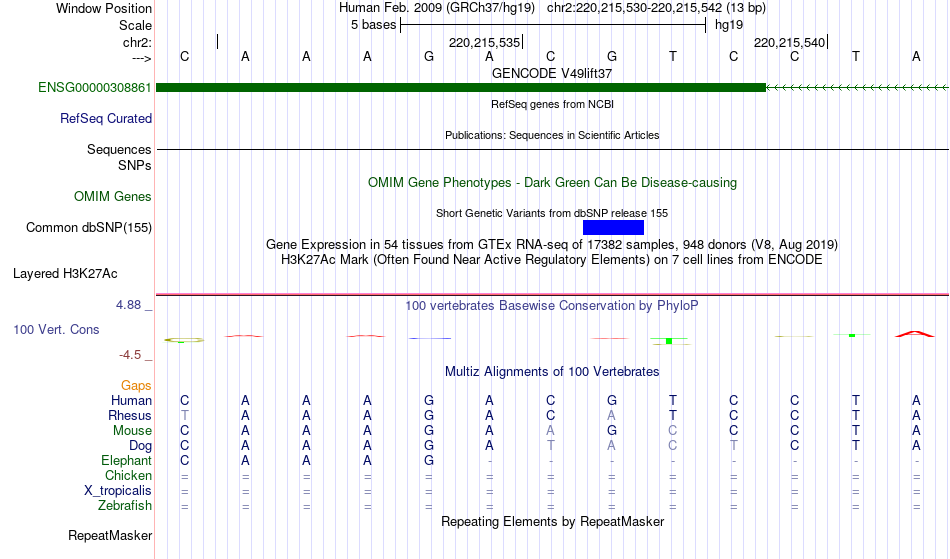Viewport: 950px width, 559px height.
Task: Click the -4.5 PhyloP lower bound value
Action: point(130,355)
